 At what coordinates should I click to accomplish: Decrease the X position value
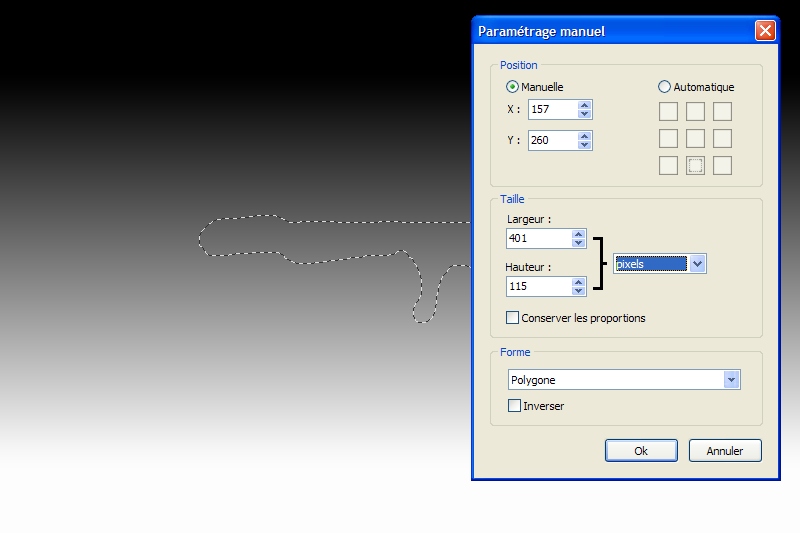tap(585, 114)
